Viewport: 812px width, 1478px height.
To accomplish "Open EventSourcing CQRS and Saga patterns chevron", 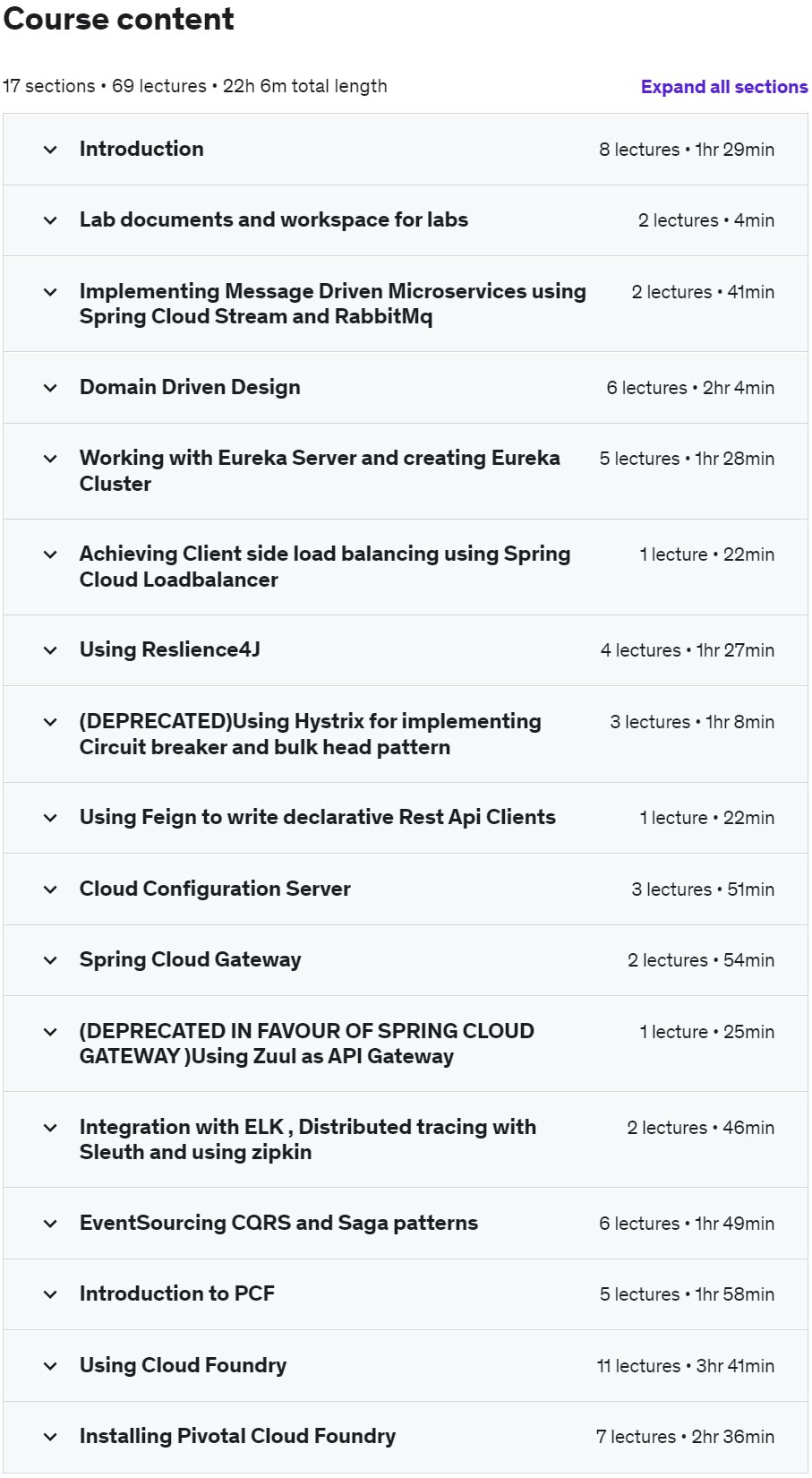I will pyautogui.click(x=51, y=1224).
